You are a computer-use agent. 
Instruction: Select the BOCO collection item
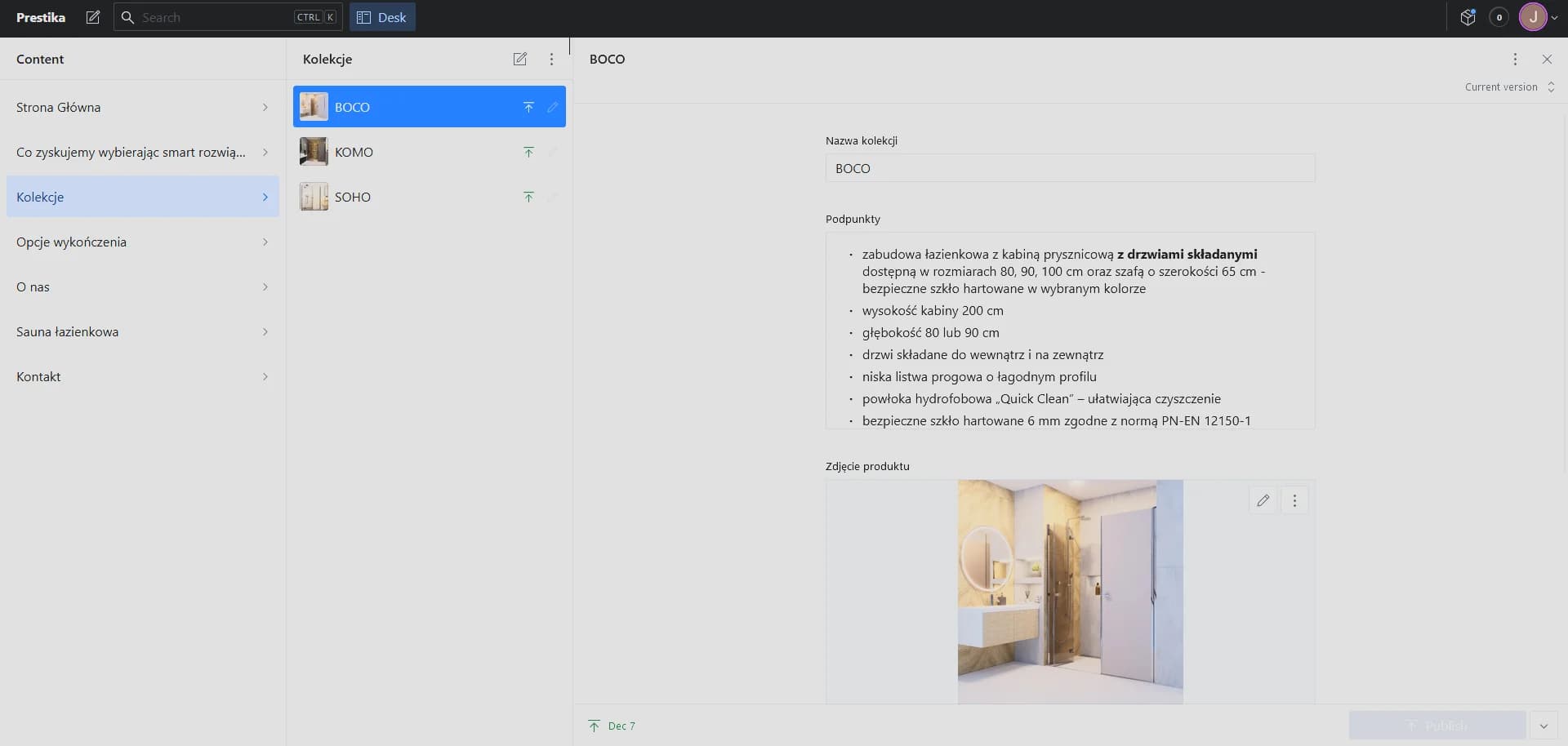pyautogui.click(x=429, y=107)
